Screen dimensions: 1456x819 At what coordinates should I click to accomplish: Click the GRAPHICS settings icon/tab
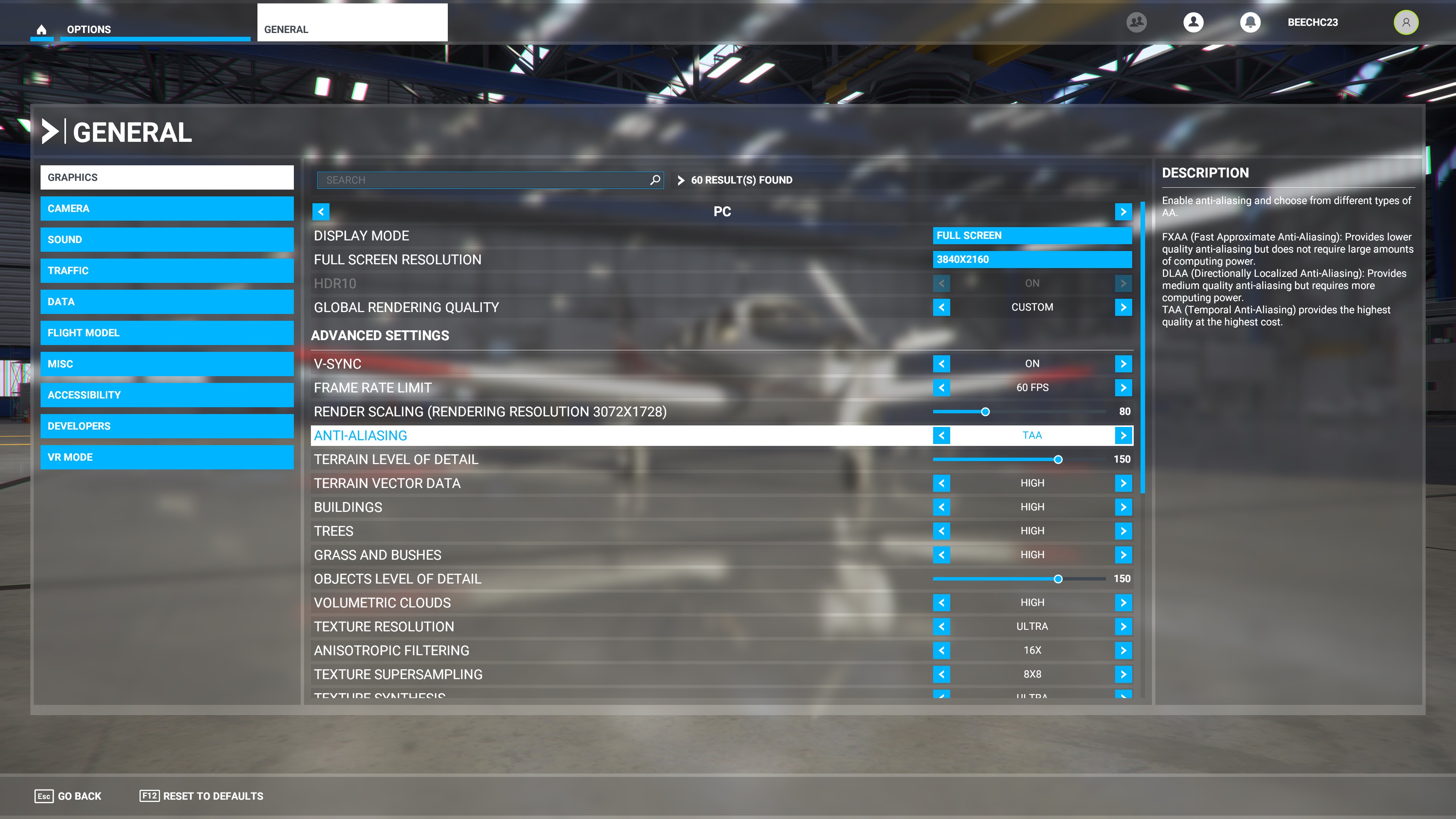coord(166,177)
